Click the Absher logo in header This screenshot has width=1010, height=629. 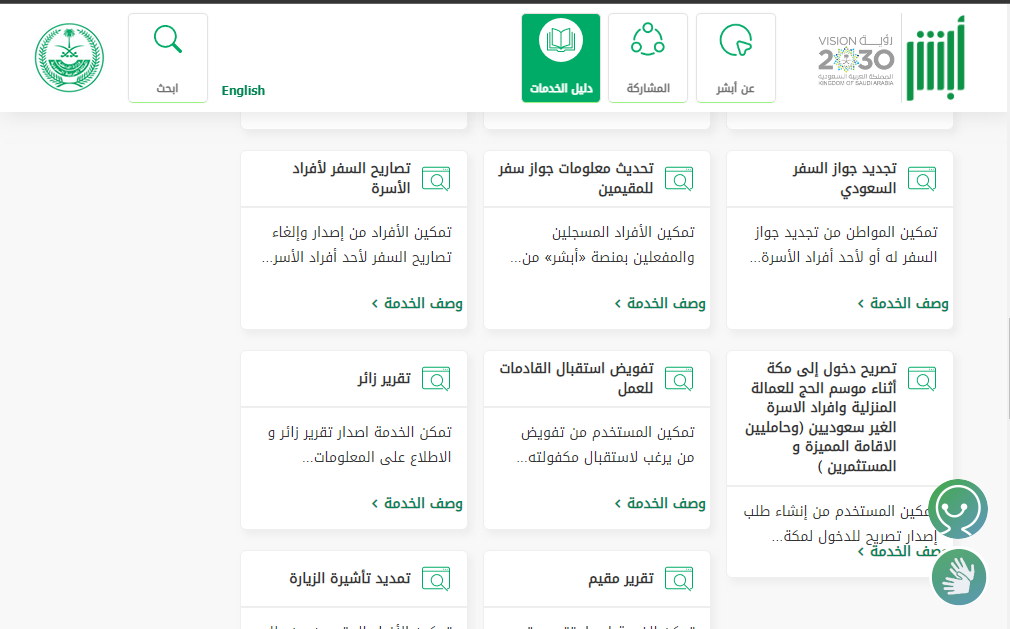click(x=936, y=59)
